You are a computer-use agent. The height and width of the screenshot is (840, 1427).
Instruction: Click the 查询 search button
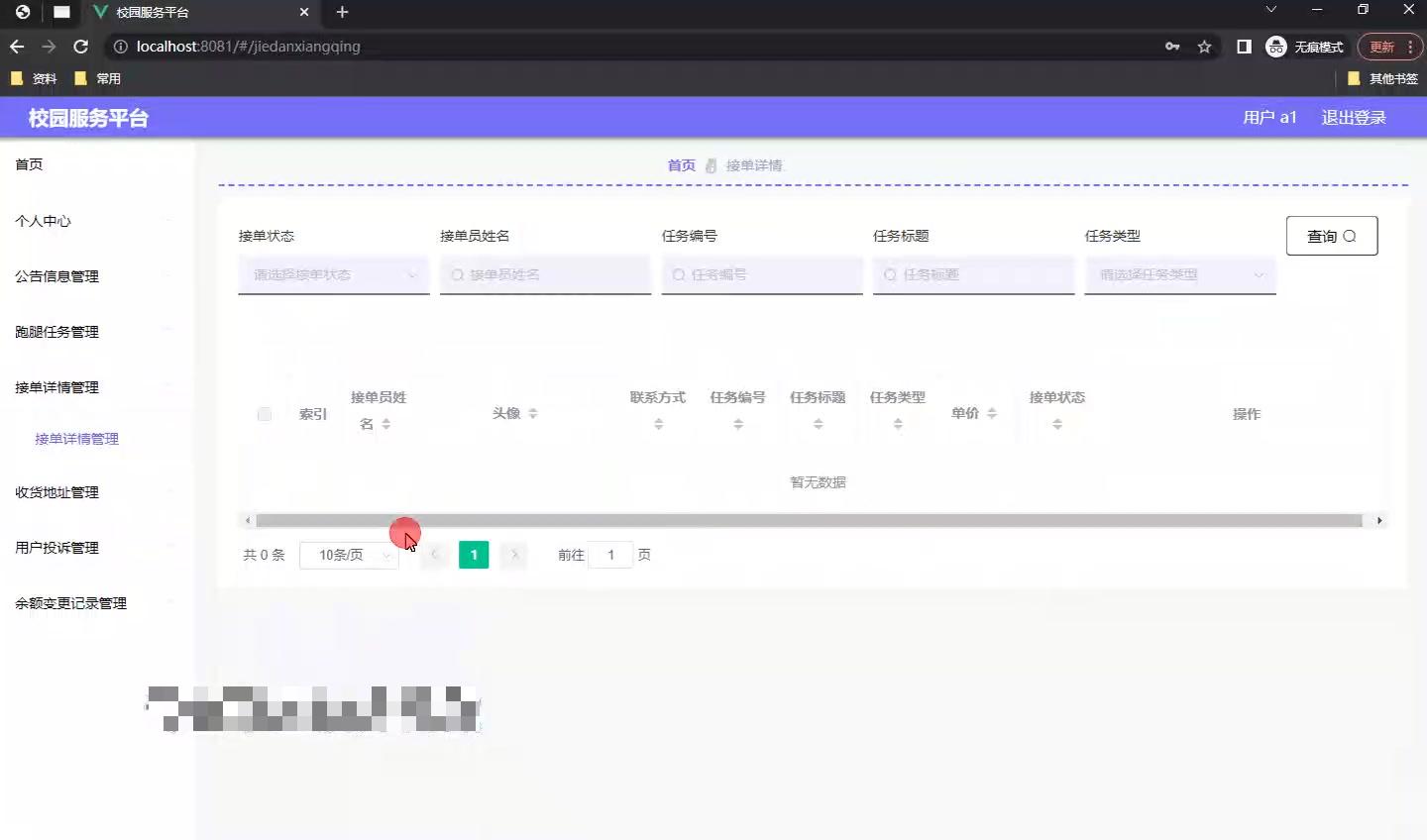(1332, 236)
